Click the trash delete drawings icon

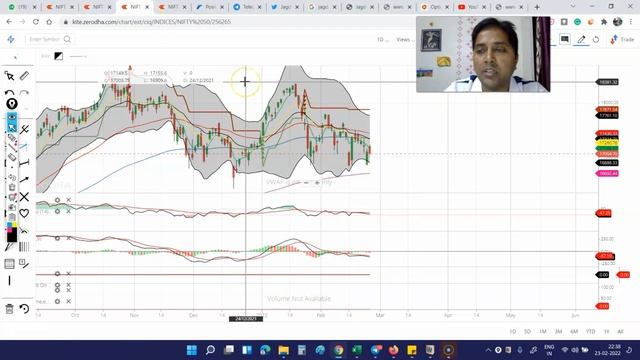click(9, 309)
